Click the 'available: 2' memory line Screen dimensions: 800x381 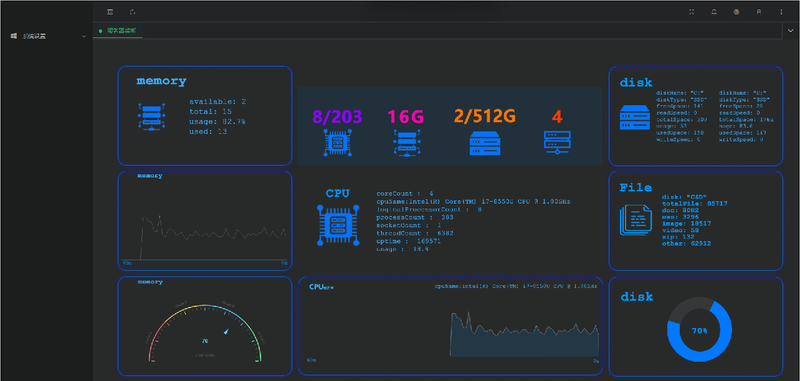pyautogui.click(x=218, y=101)
